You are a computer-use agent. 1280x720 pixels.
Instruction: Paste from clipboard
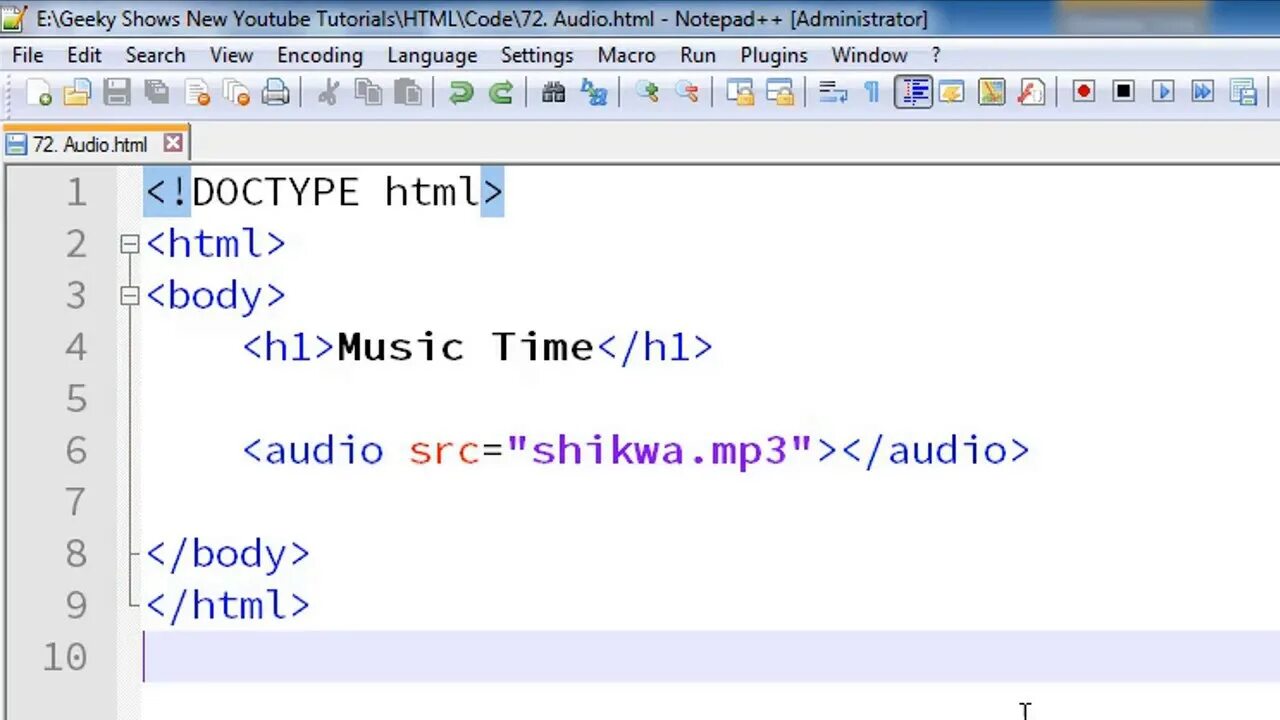point(408,92)
